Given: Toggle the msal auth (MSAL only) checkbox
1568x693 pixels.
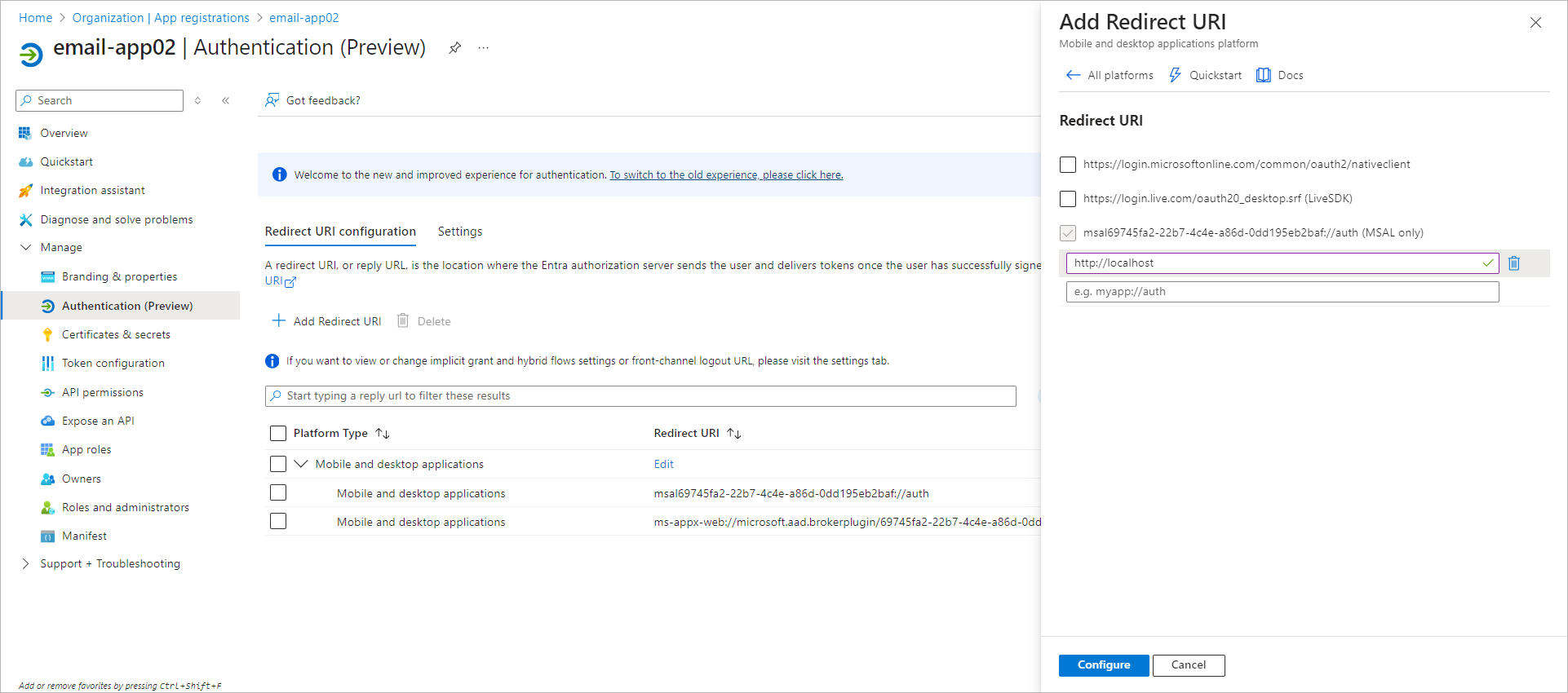Looking at the screenshot, I should coord(1068,233).
